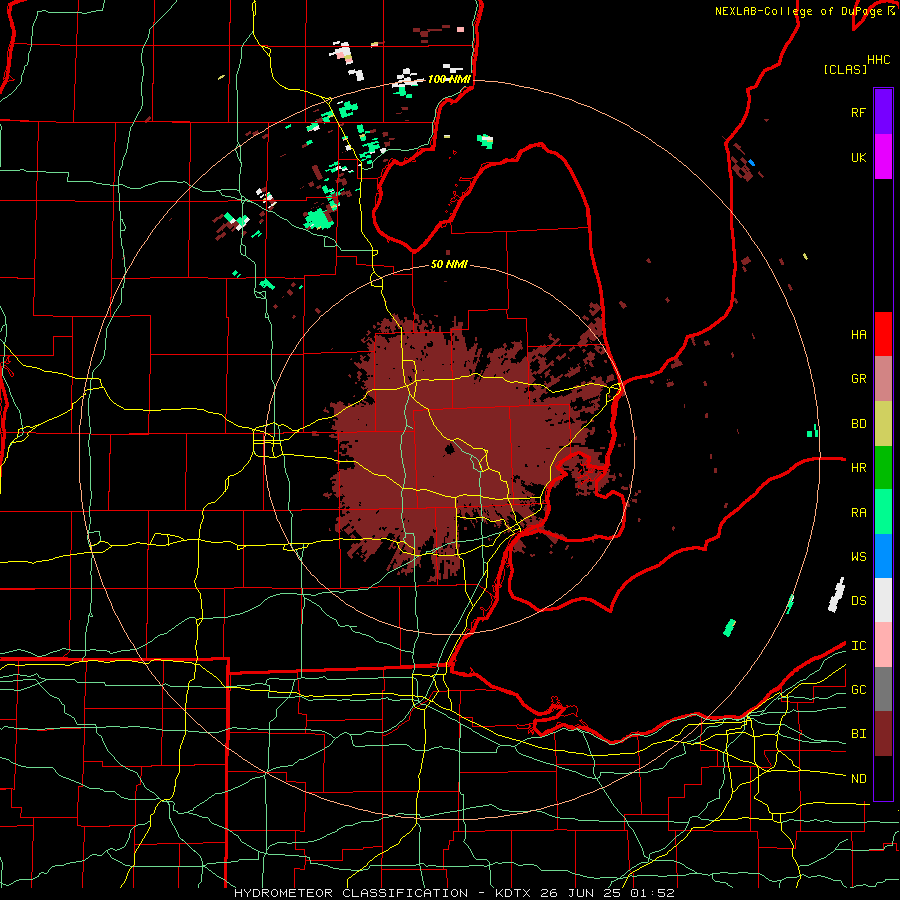Screen dimensions: 900x900
Task: Click the purple RF legend color swatch
Action: (x=883, y=111)
